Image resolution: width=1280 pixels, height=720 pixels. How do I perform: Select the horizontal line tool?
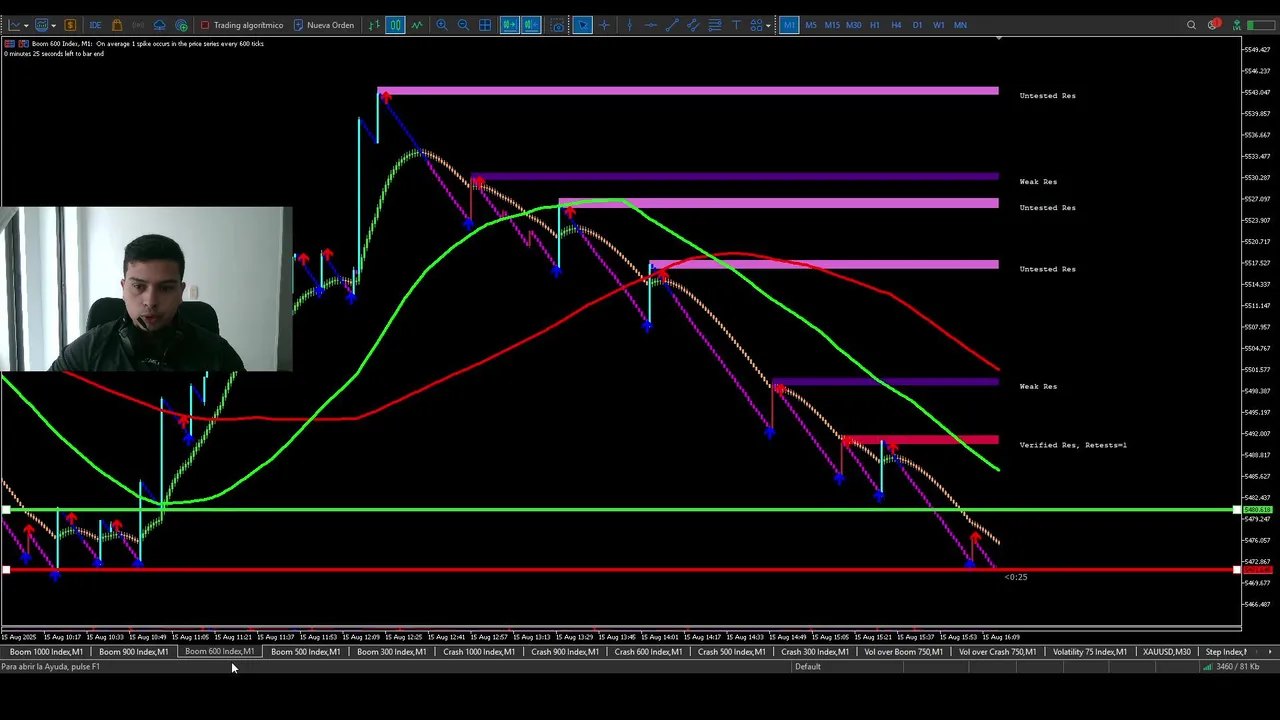point(650,25)
